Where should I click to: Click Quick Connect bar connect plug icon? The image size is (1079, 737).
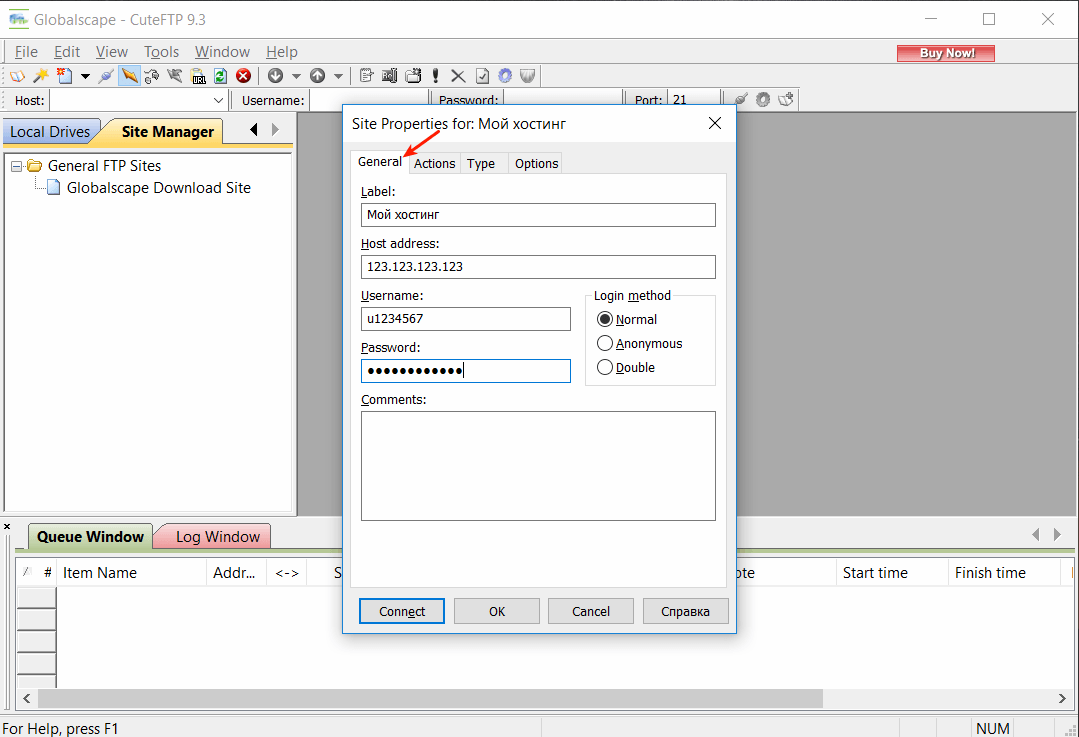740,100
